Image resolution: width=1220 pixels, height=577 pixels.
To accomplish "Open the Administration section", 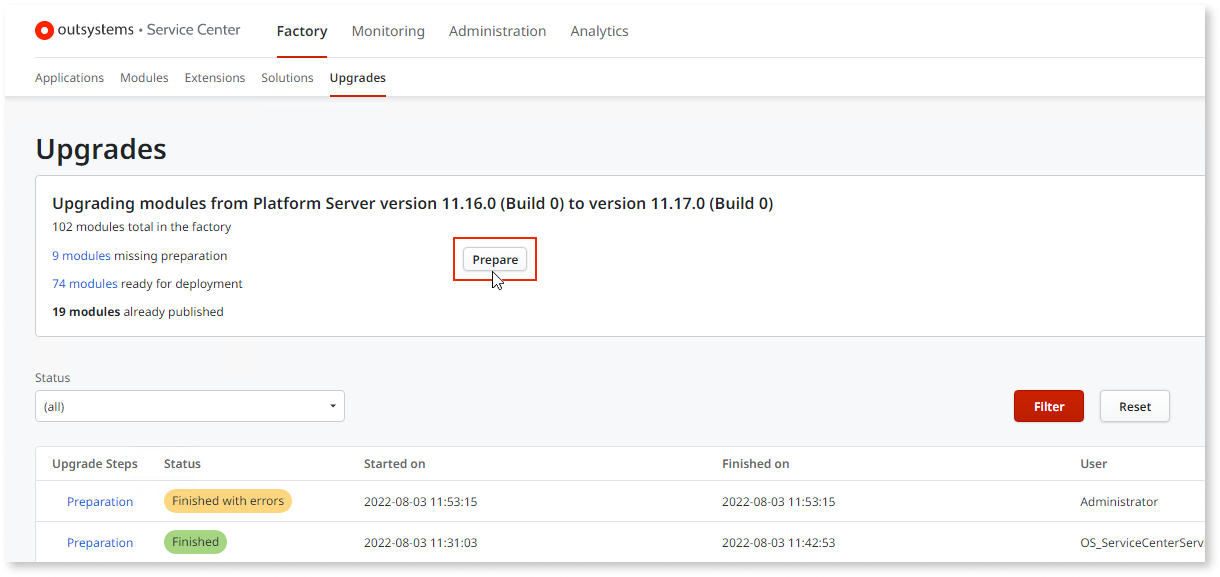I will coord(497,31).
